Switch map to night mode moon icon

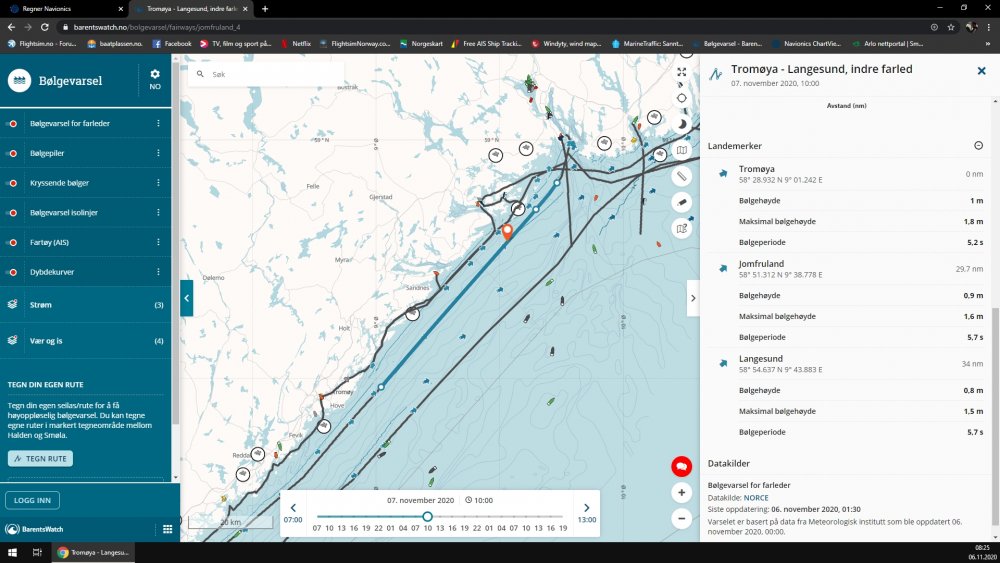click(681, 124)
